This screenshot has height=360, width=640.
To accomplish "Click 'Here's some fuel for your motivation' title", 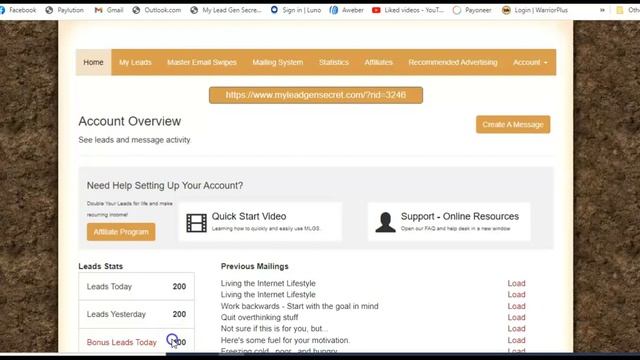I will pos(285,340).
